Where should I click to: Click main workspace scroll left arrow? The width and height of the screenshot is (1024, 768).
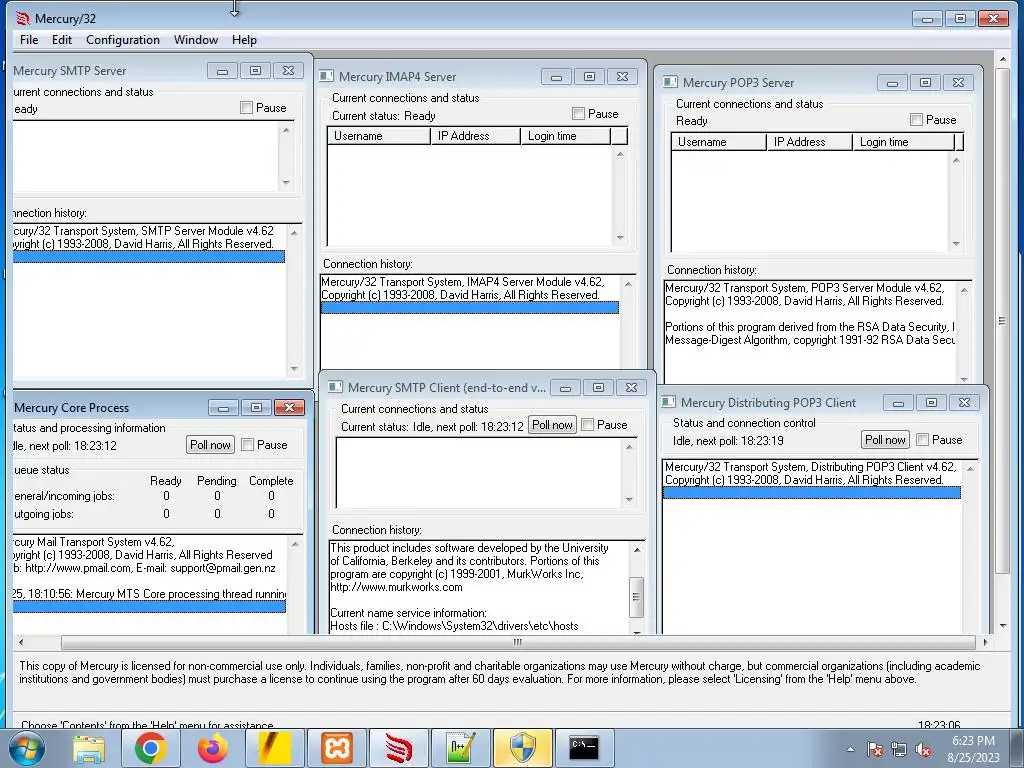[x=21, y=642]
